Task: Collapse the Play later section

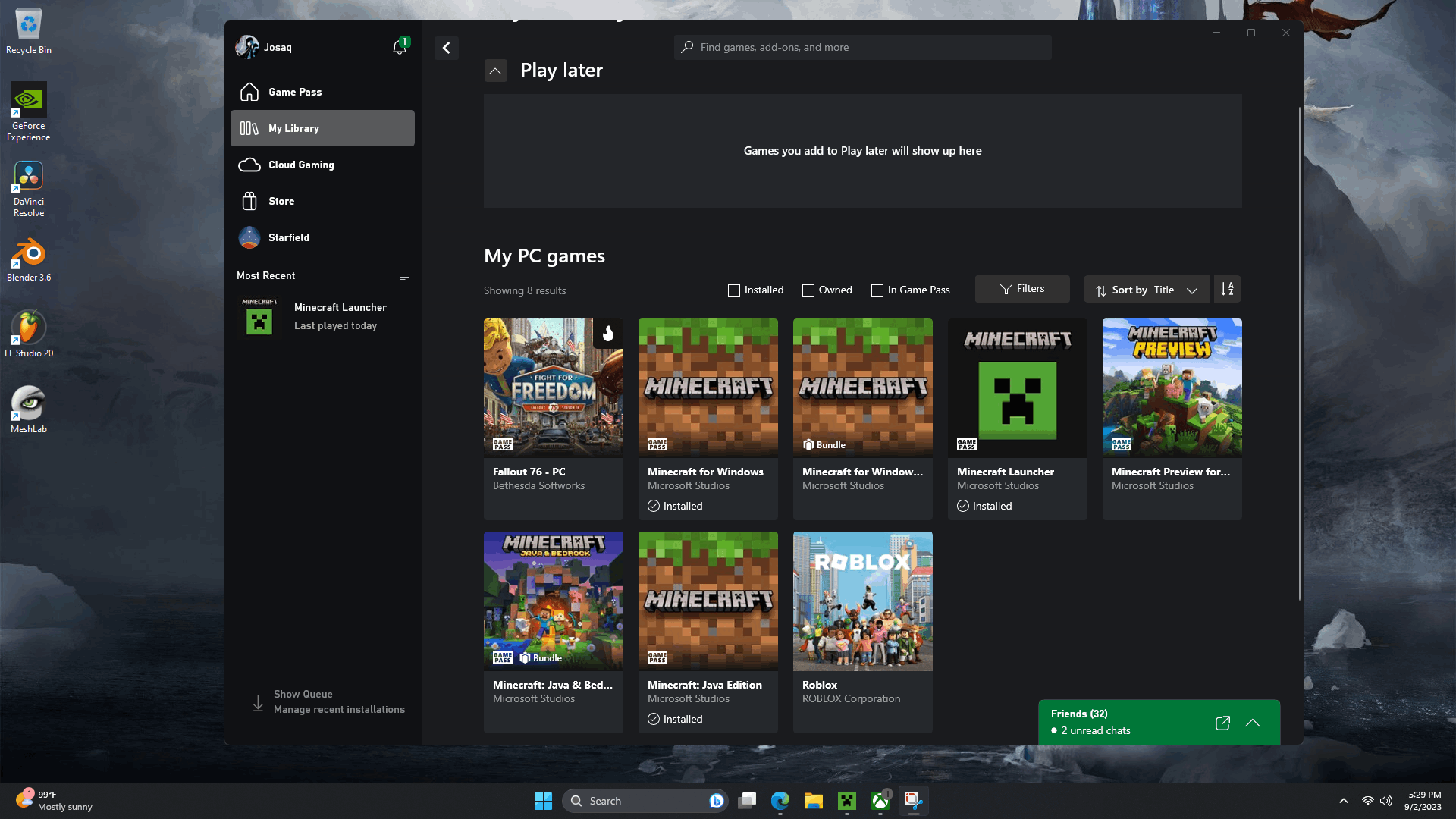Action: [x=495, y=71]
